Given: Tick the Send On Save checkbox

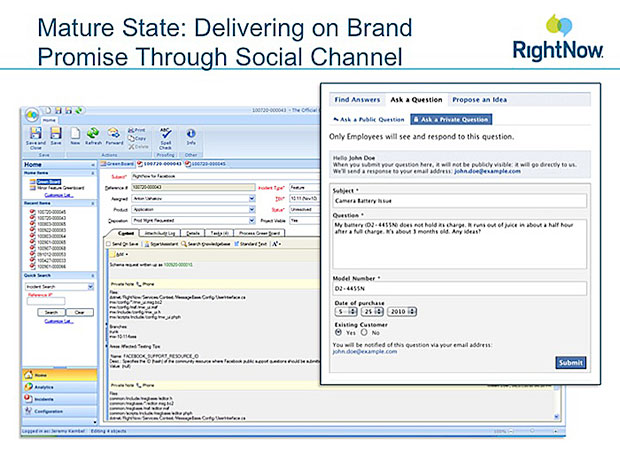Looking at the screenshot, I should 108,244.
